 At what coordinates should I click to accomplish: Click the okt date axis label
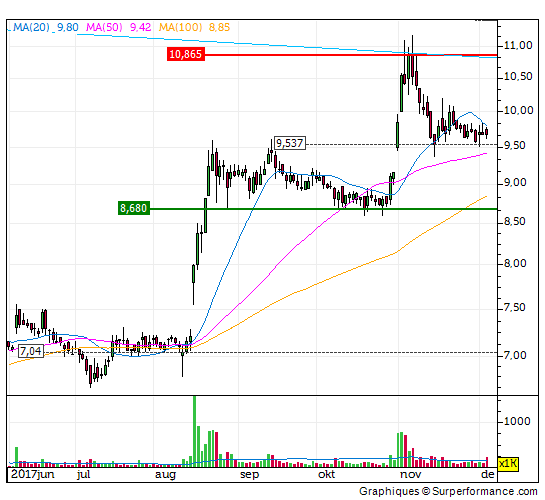pyautogui.click(x=326, y=475)
